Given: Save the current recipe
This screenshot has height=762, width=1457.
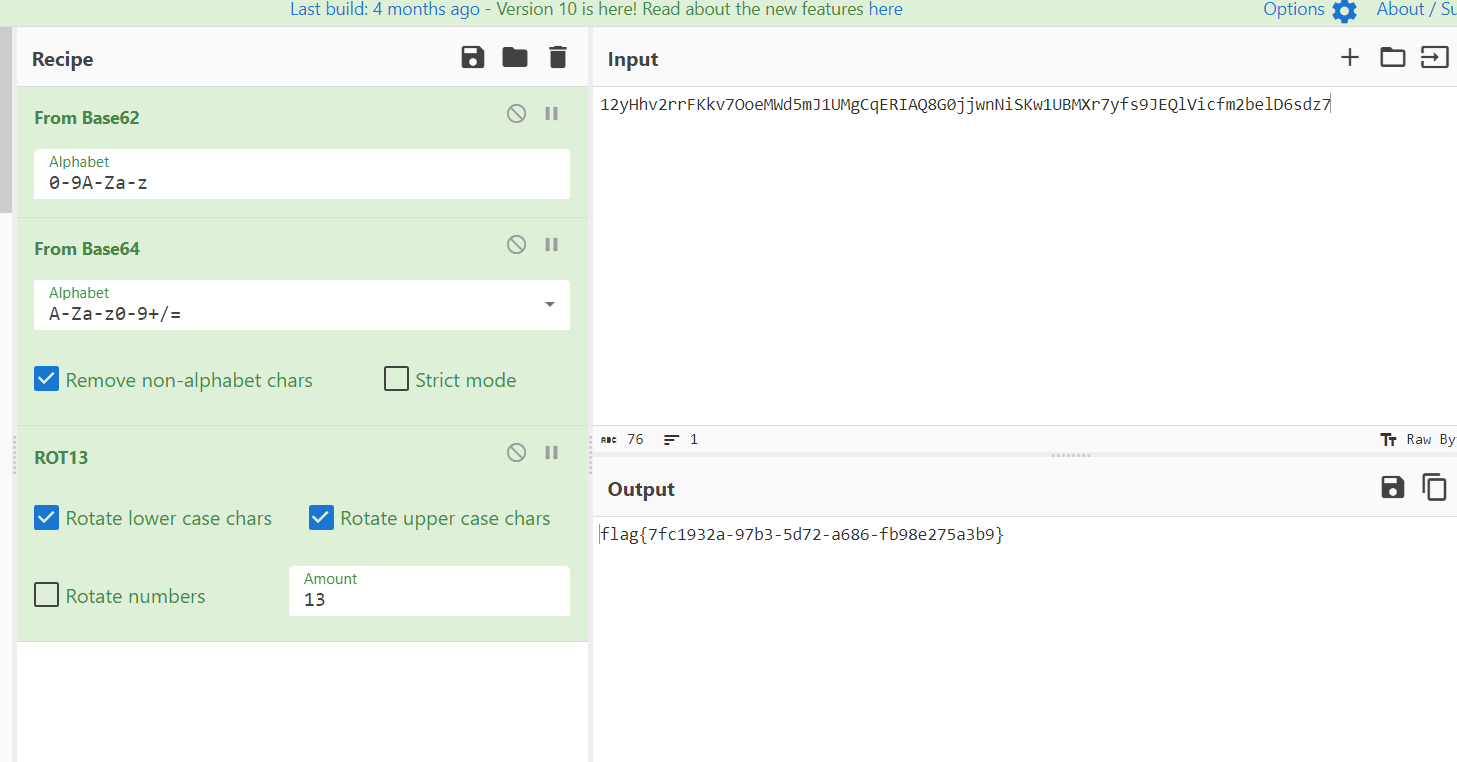Looking at the screenshot, I should 473,58.
